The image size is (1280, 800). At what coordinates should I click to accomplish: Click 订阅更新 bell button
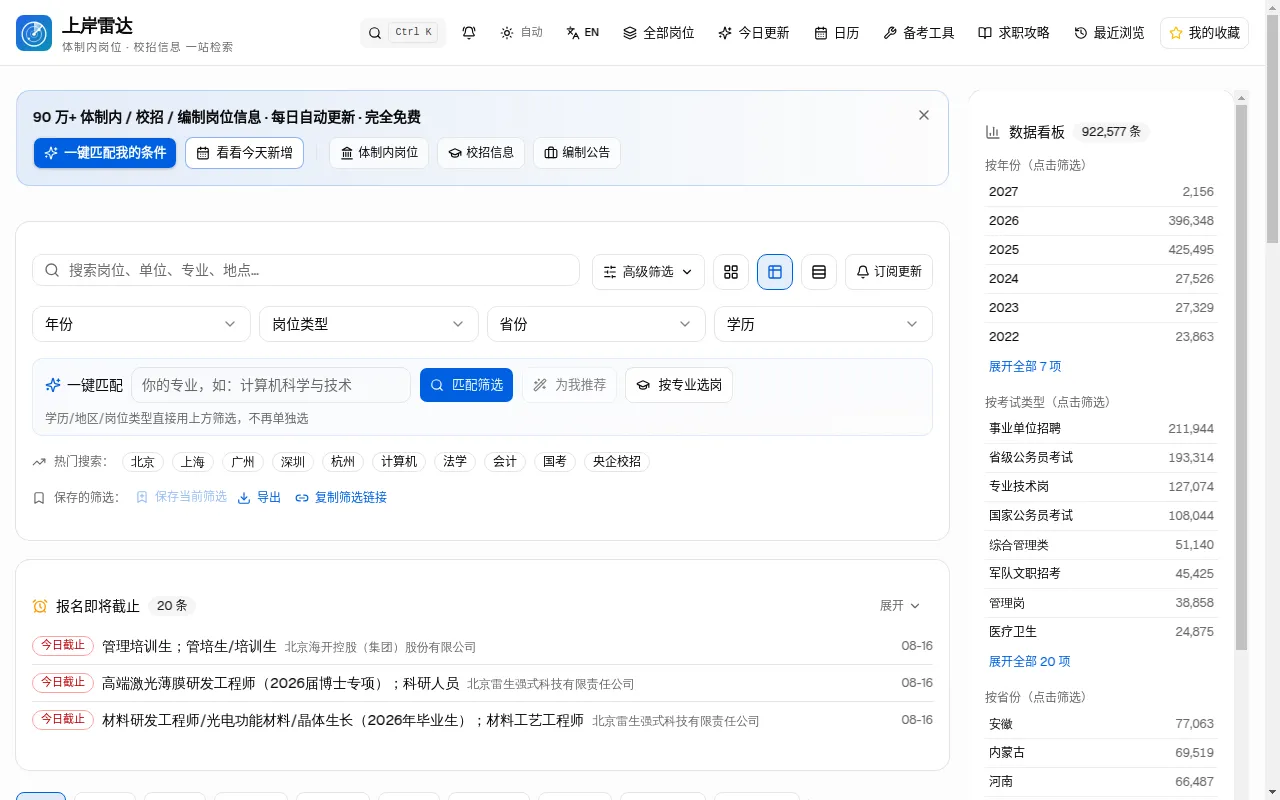pyautogui.click(x=889, y=272)
